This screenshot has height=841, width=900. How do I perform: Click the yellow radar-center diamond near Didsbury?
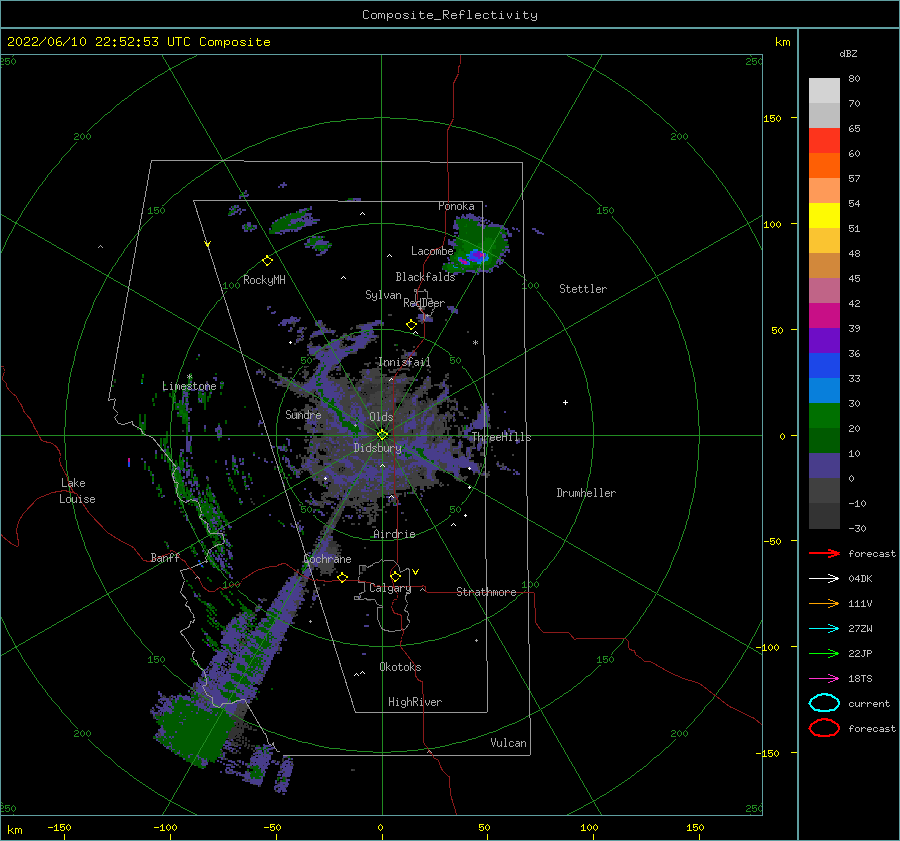pos(382,435)
